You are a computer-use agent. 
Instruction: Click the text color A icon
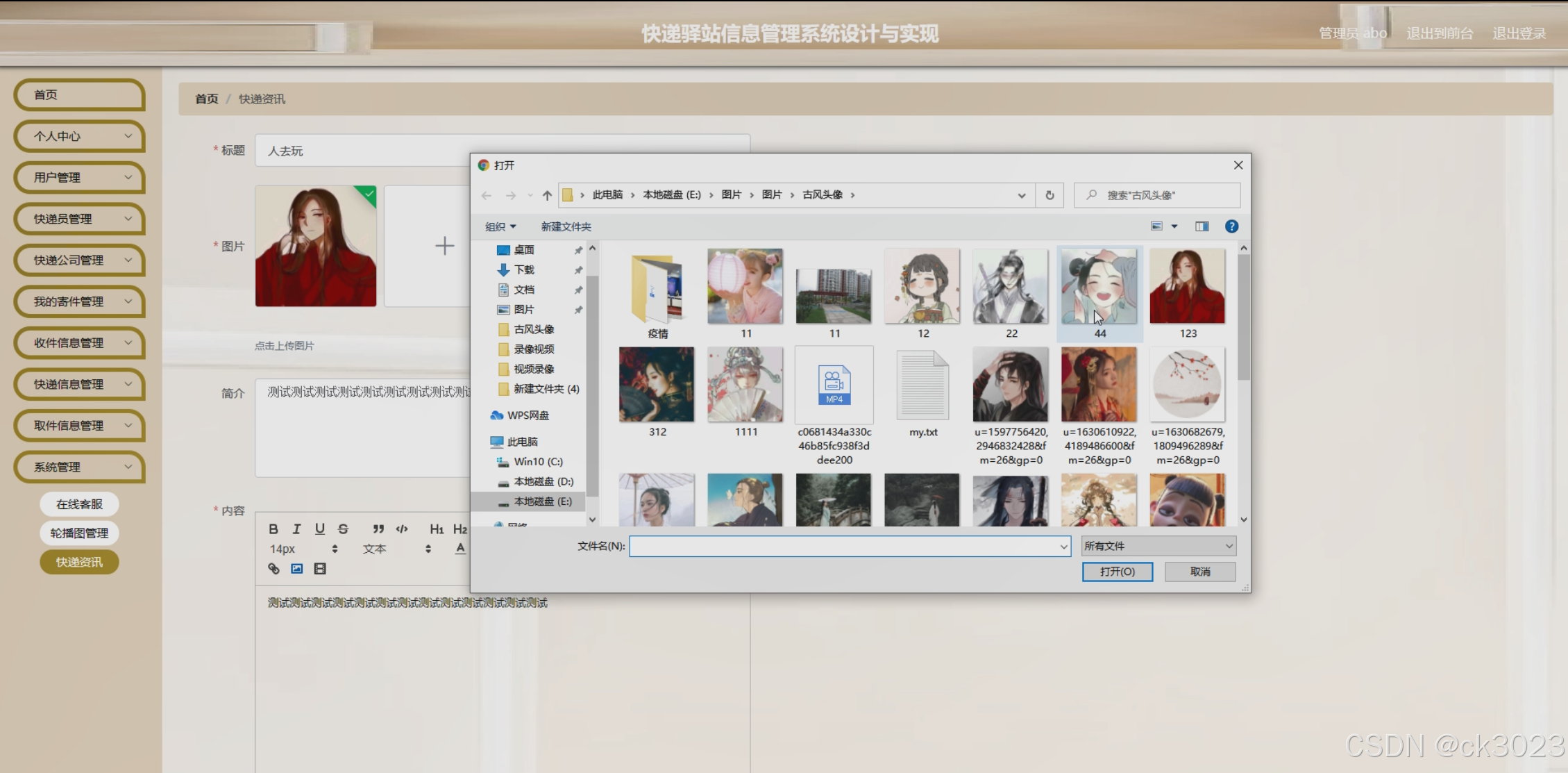460,548
